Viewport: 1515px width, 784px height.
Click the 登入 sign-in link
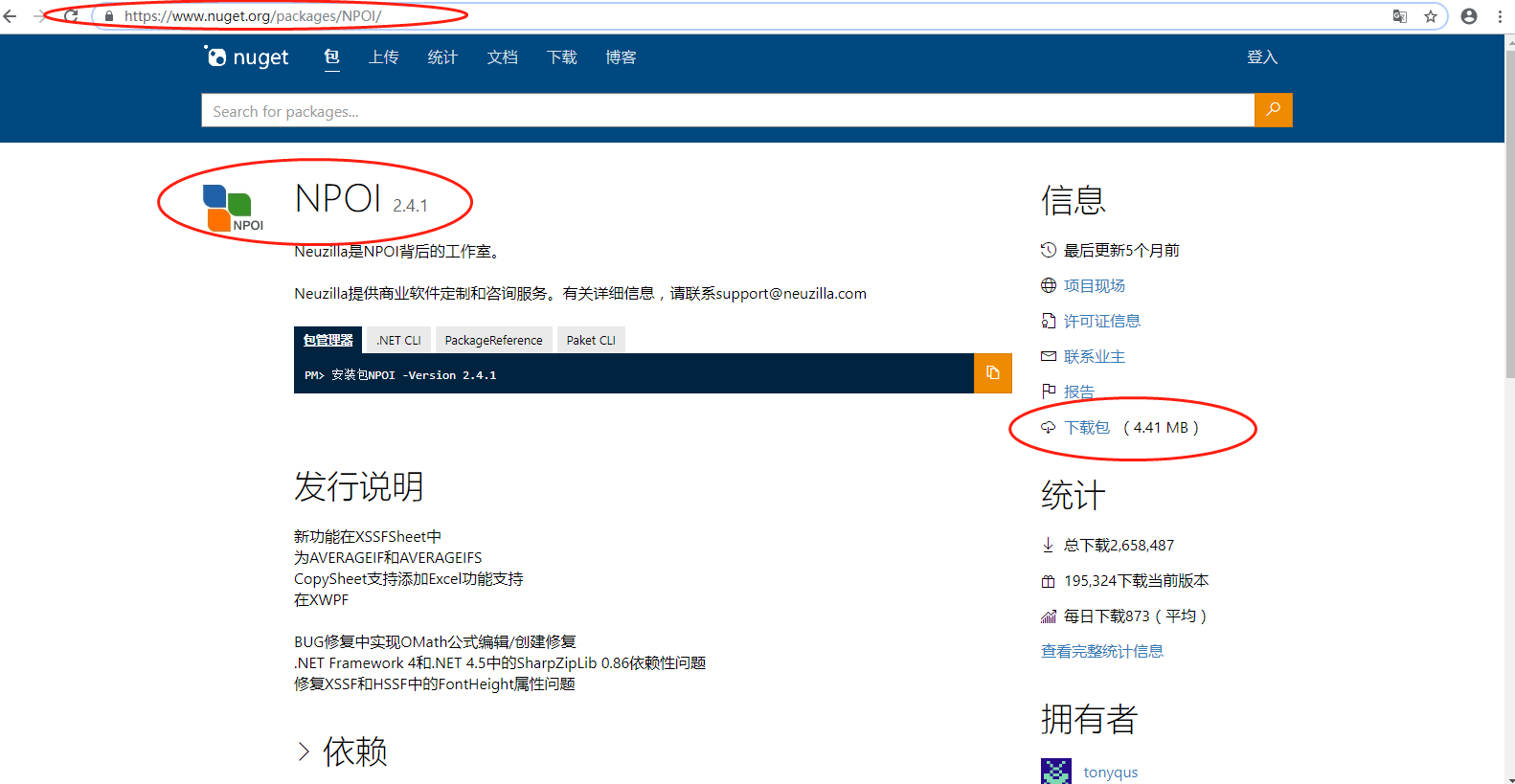1262,57
